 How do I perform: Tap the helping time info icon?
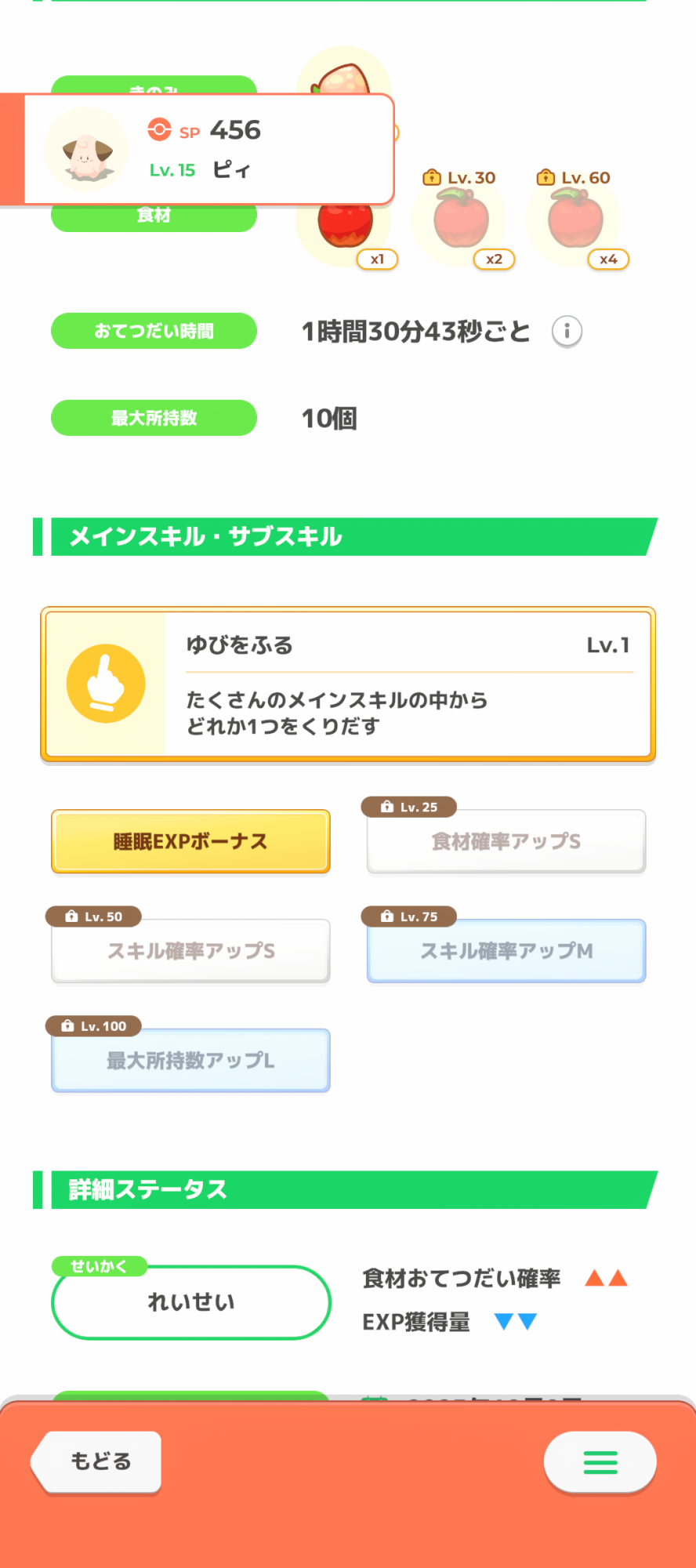(x=567, y=332)
